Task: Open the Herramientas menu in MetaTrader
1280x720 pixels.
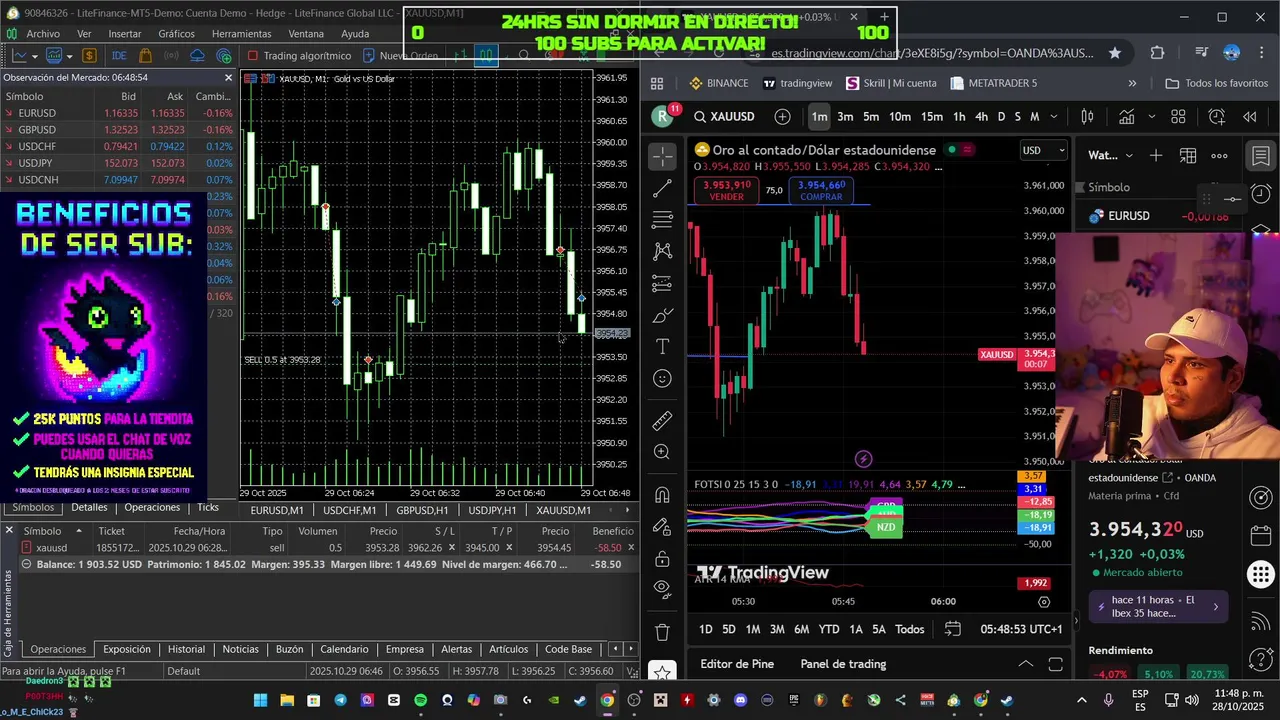Action: (241, 33)
